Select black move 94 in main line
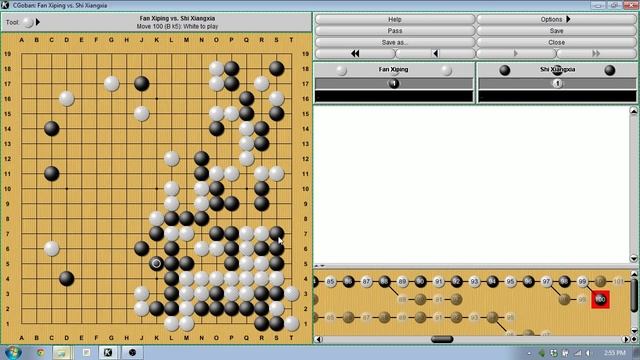 [x=492, y=282]
